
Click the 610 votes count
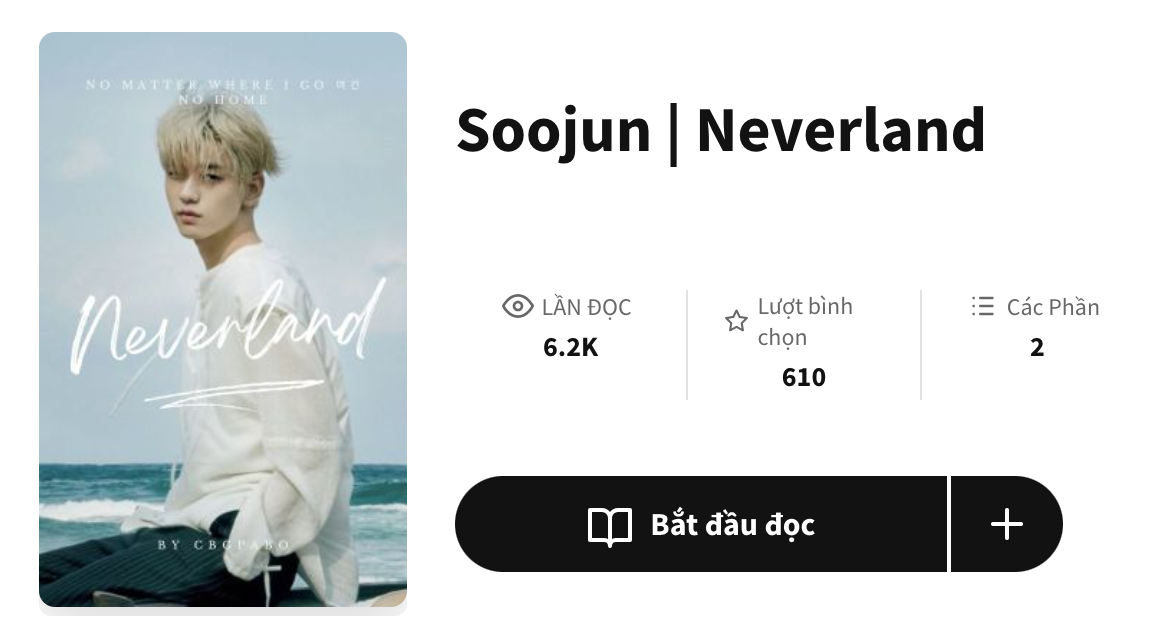[804, 377]
